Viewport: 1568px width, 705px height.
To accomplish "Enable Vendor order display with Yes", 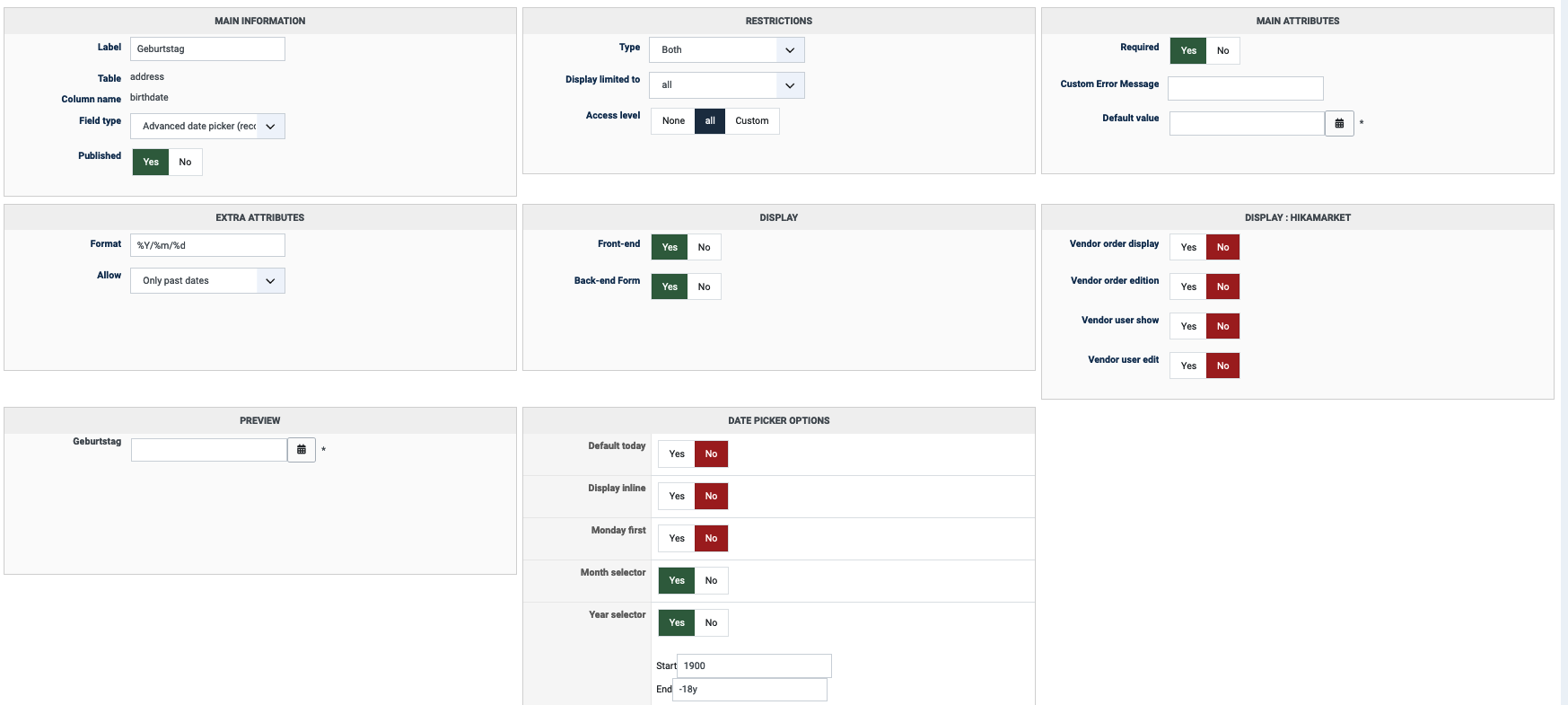I will [x=1188, y=248].
